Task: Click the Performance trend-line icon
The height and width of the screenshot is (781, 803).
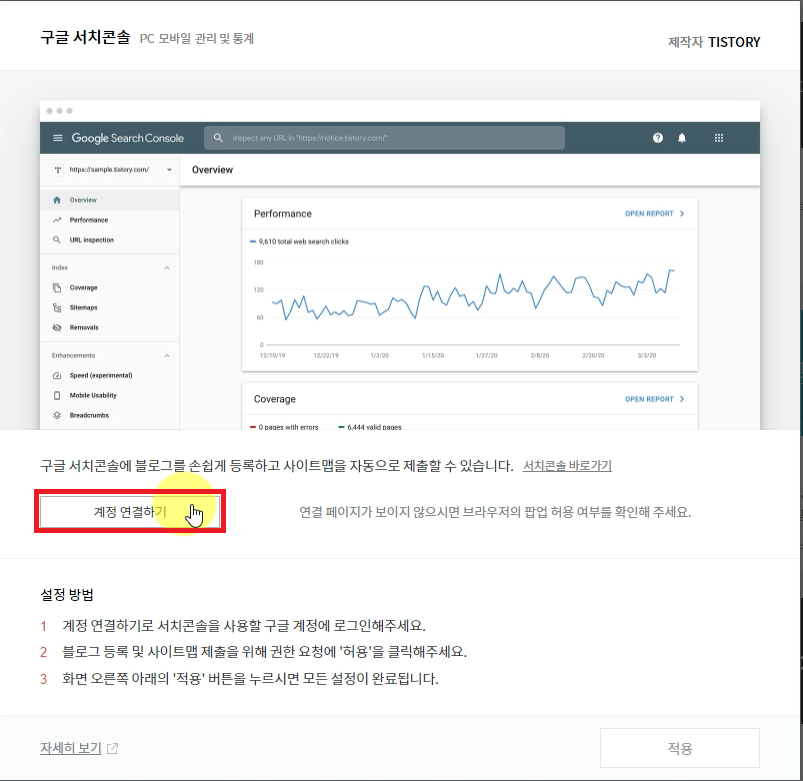Action: pos(57,220)
